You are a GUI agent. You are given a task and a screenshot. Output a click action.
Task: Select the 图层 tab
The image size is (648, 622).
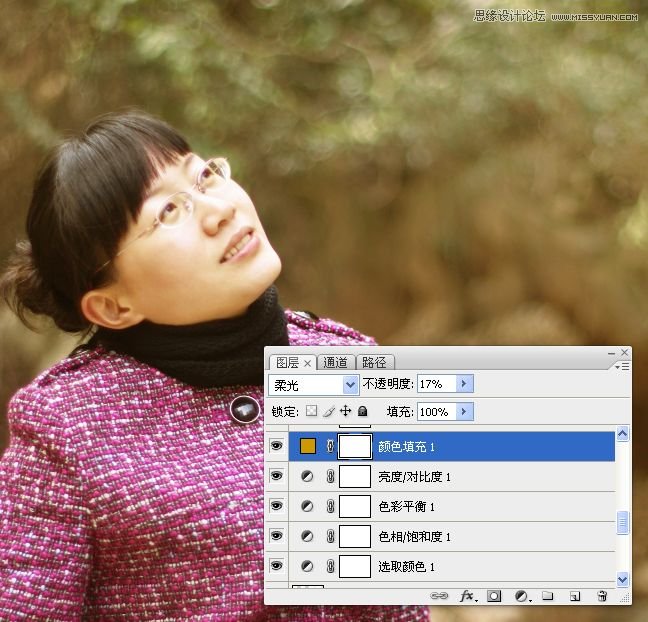pyautogui.click(x=288, y=363)
